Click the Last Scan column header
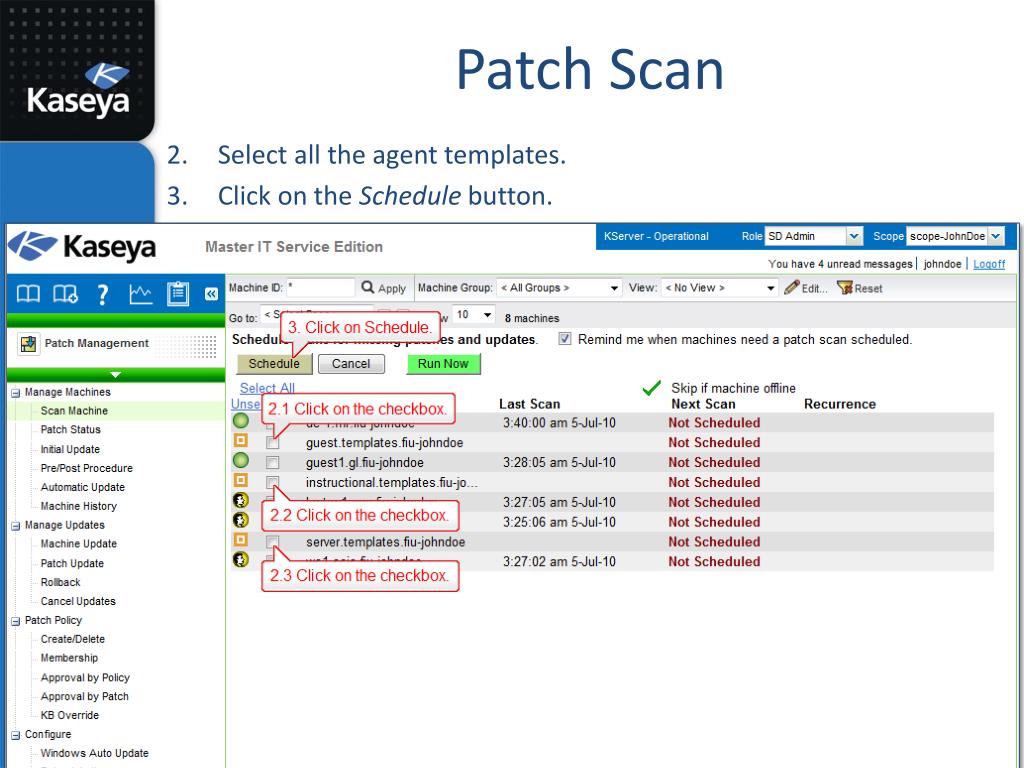 tap(529, 404)
